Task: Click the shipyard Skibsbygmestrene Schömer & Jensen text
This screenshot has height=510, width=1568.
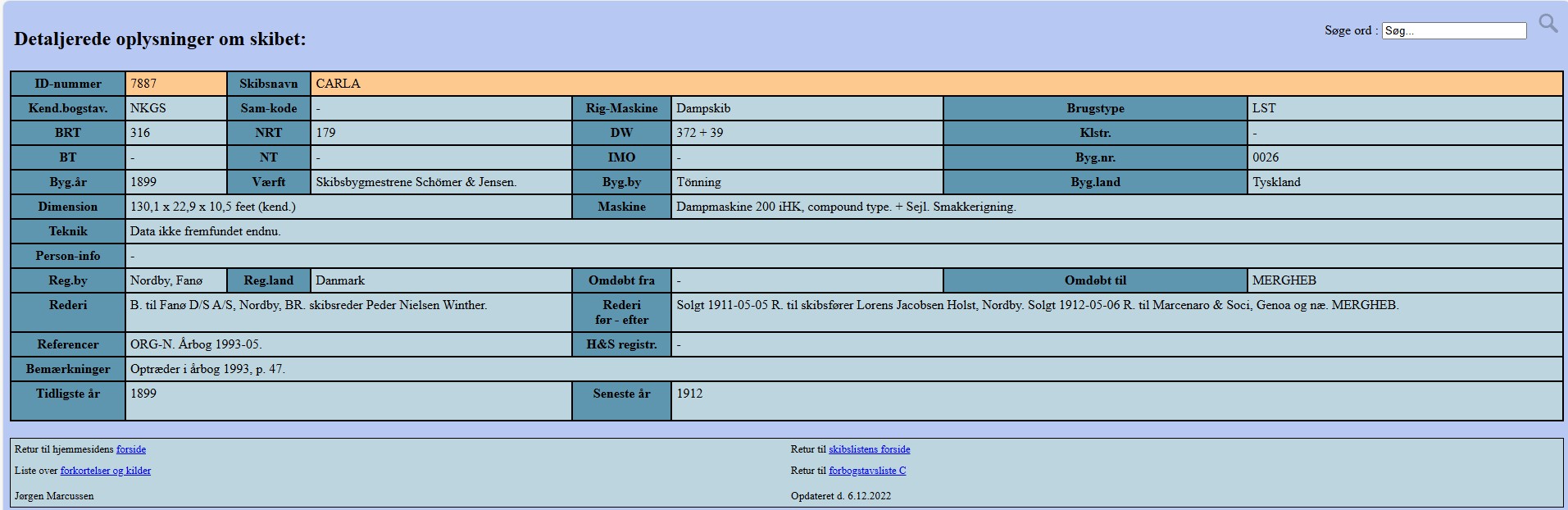Action: tap(416, 182)
